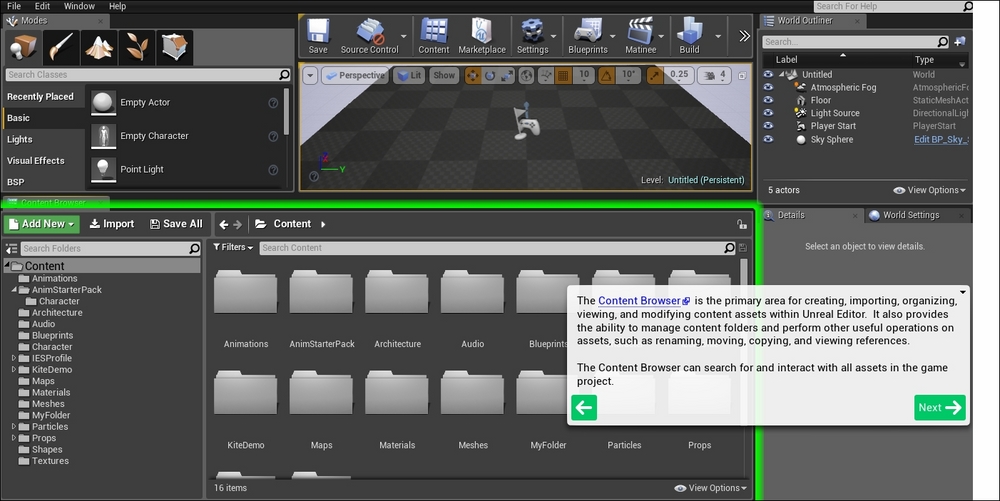Select the Place mode icon
Screen dimensions: 1000x501
click(23, 48)
